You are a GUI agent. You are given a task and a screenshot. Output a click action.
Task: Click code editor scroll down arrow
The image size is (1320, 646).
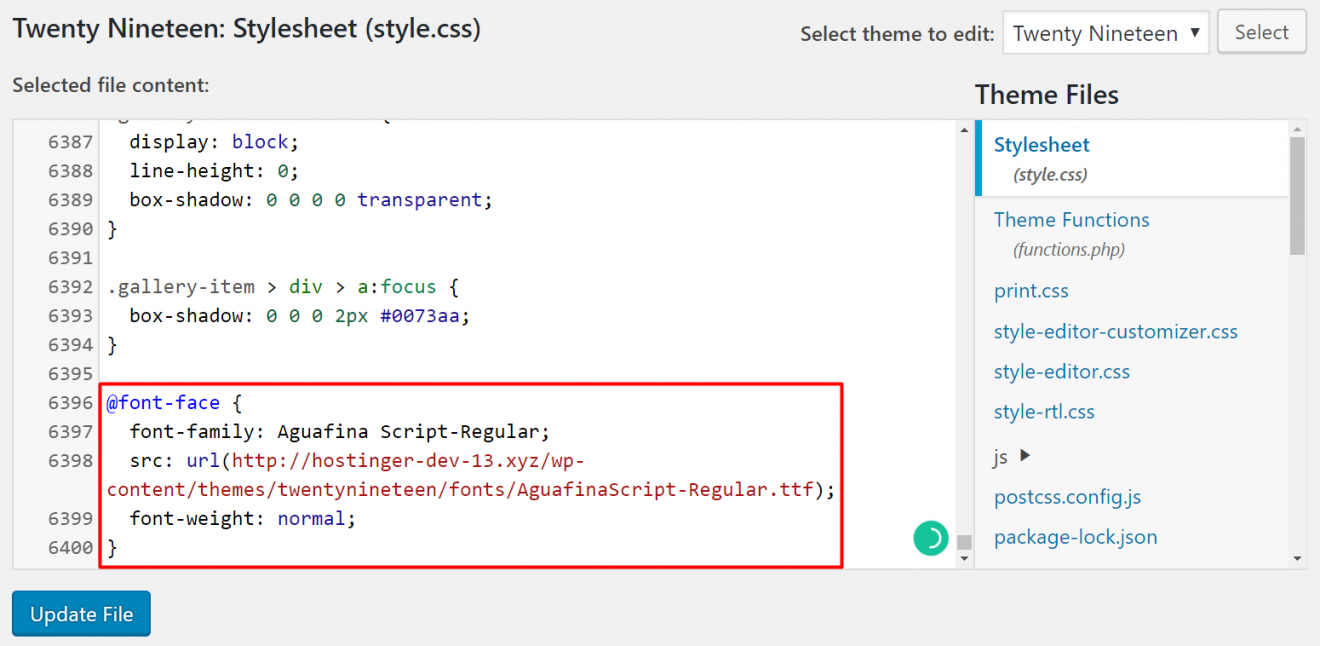coord(965,558)
